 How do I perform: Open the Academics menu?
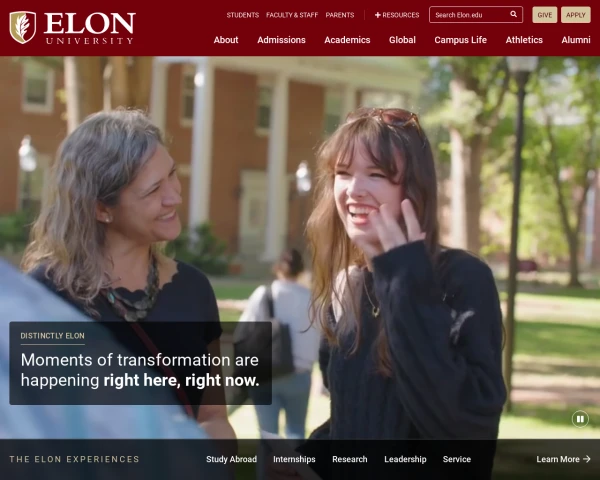coord(347,40)
